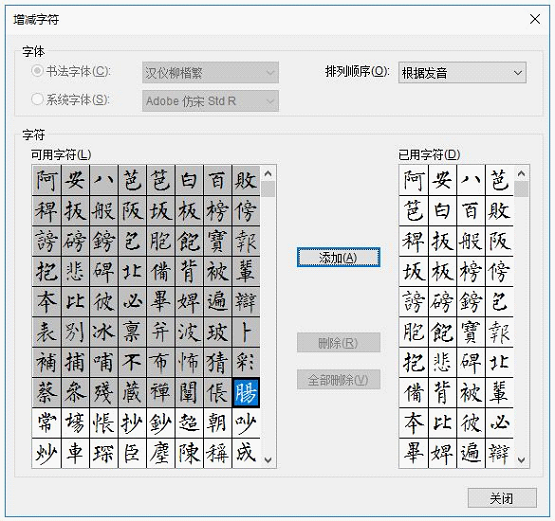
Task: Click the 添加(A) button
Action: [x=338, y=257]
